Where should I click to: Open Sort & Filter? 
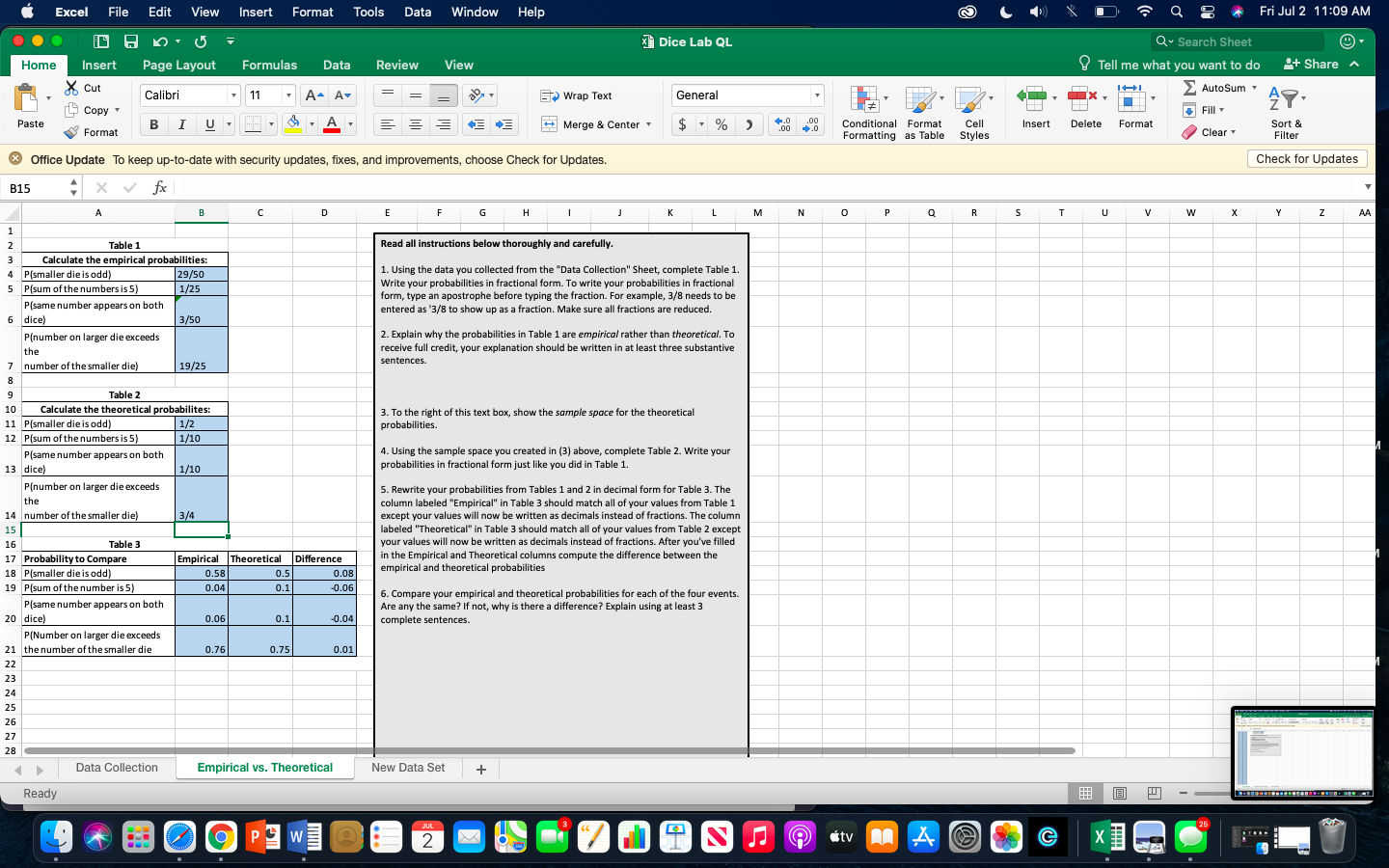tap(1286, 112)
